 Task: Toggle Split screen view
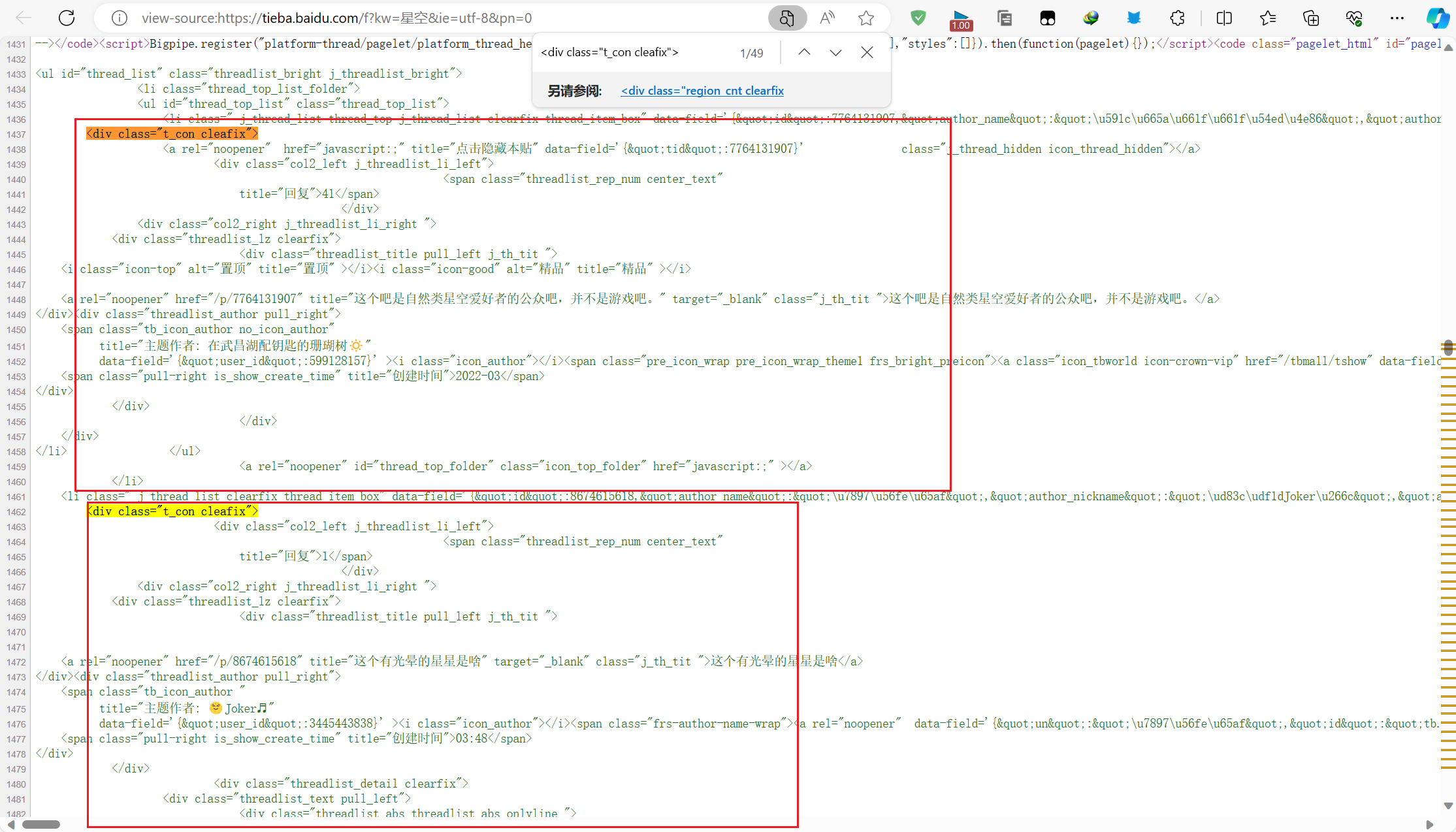click(1224, 18)
